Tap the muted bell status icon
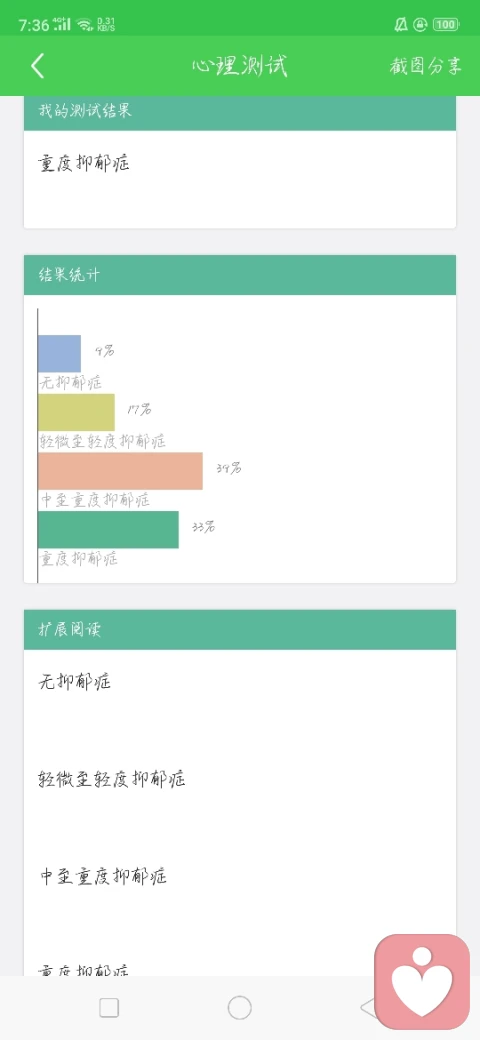Image resolution: width=480 pixels, height=1040 pixels. tap(400, 25)
